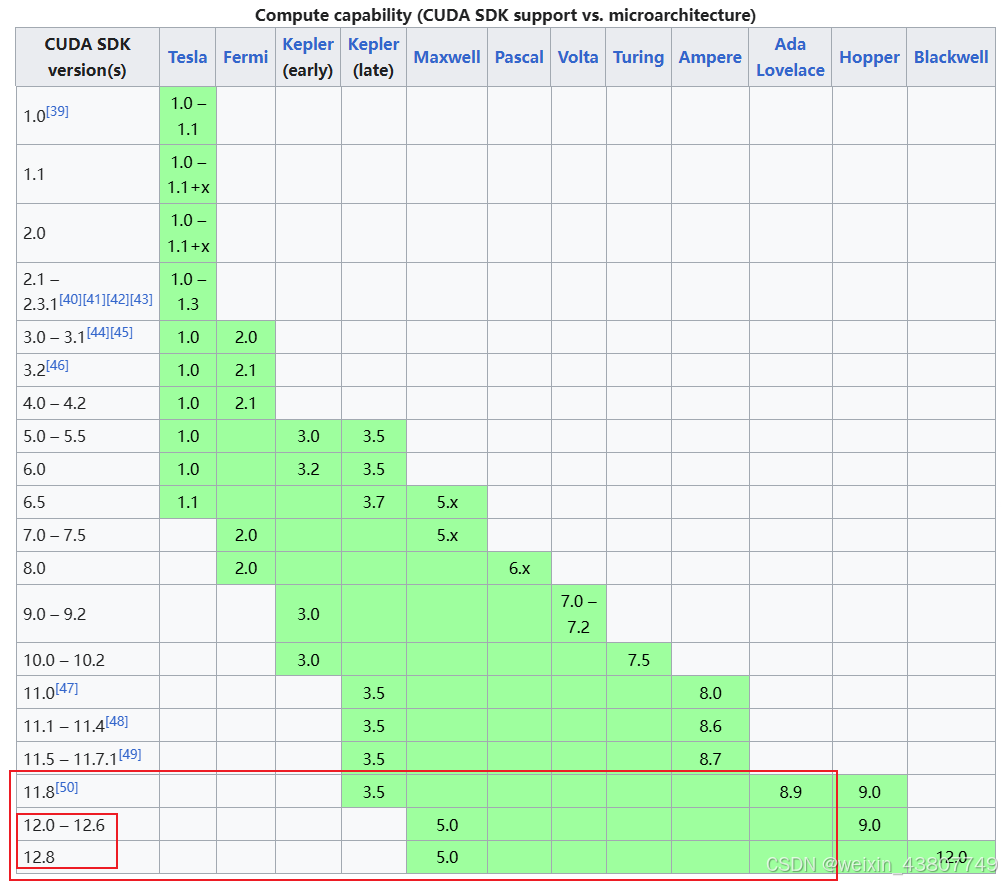Open citation [50] next to SDK 11.8
Image resolution: width=1002 pixels, height=883 pixels.
[x=67, y=787]
